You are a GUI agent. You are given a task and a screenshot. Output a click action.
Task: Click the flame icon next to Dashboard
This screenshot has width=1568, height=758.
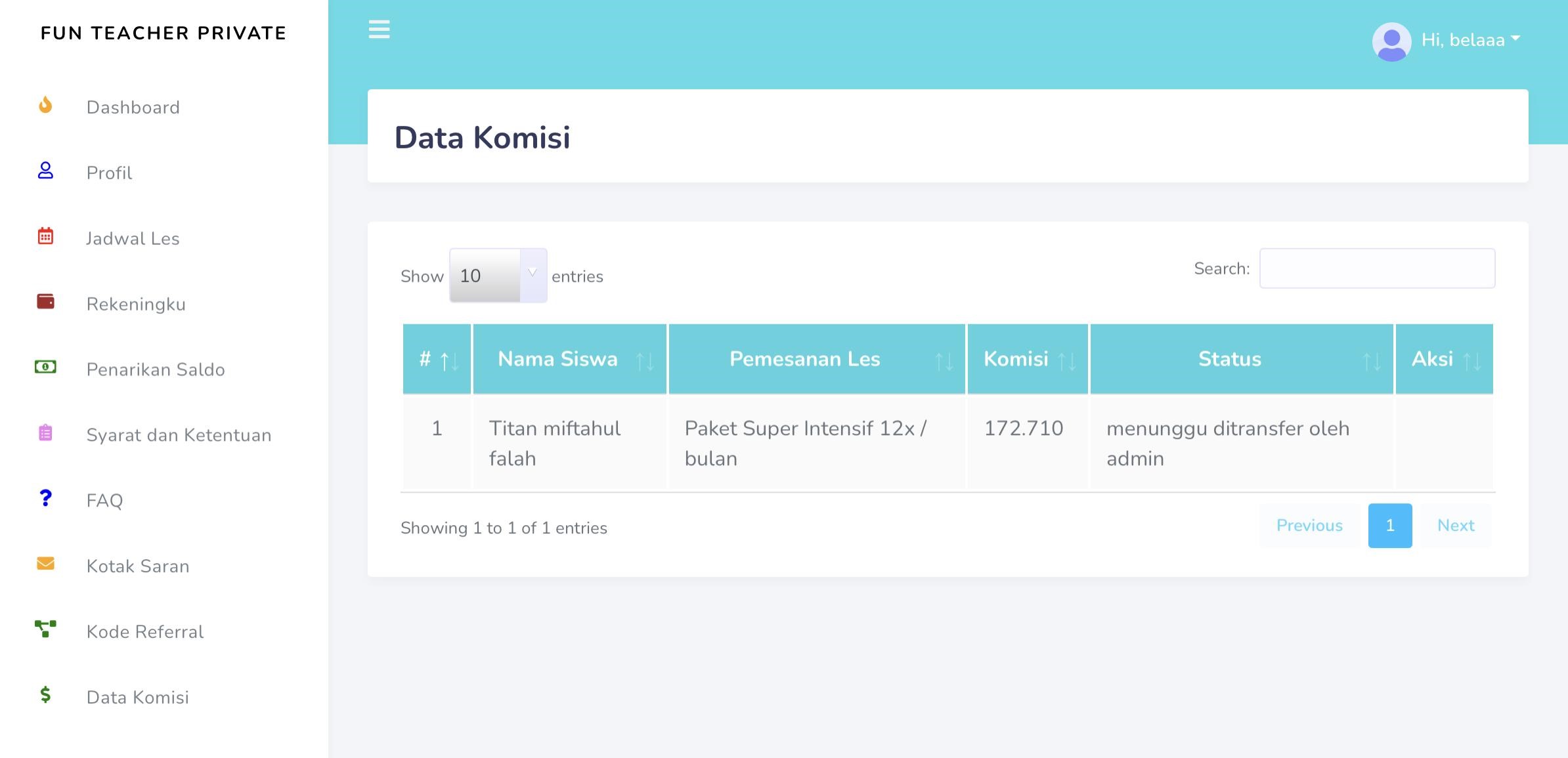click(x=45, y=105)
